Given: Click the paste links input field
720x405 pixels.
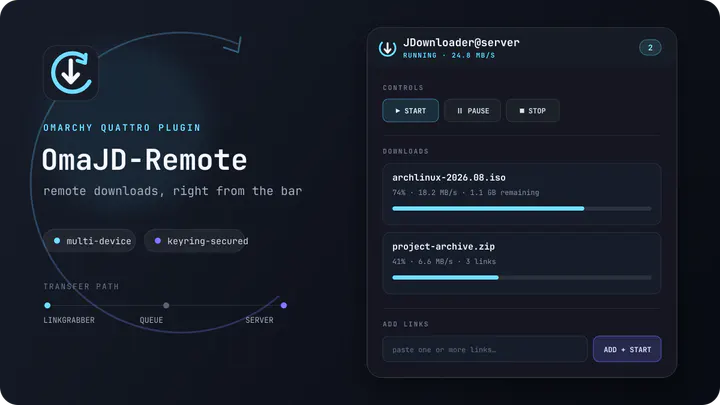Looking at the screenshot, I should click(x=485, y=349).
